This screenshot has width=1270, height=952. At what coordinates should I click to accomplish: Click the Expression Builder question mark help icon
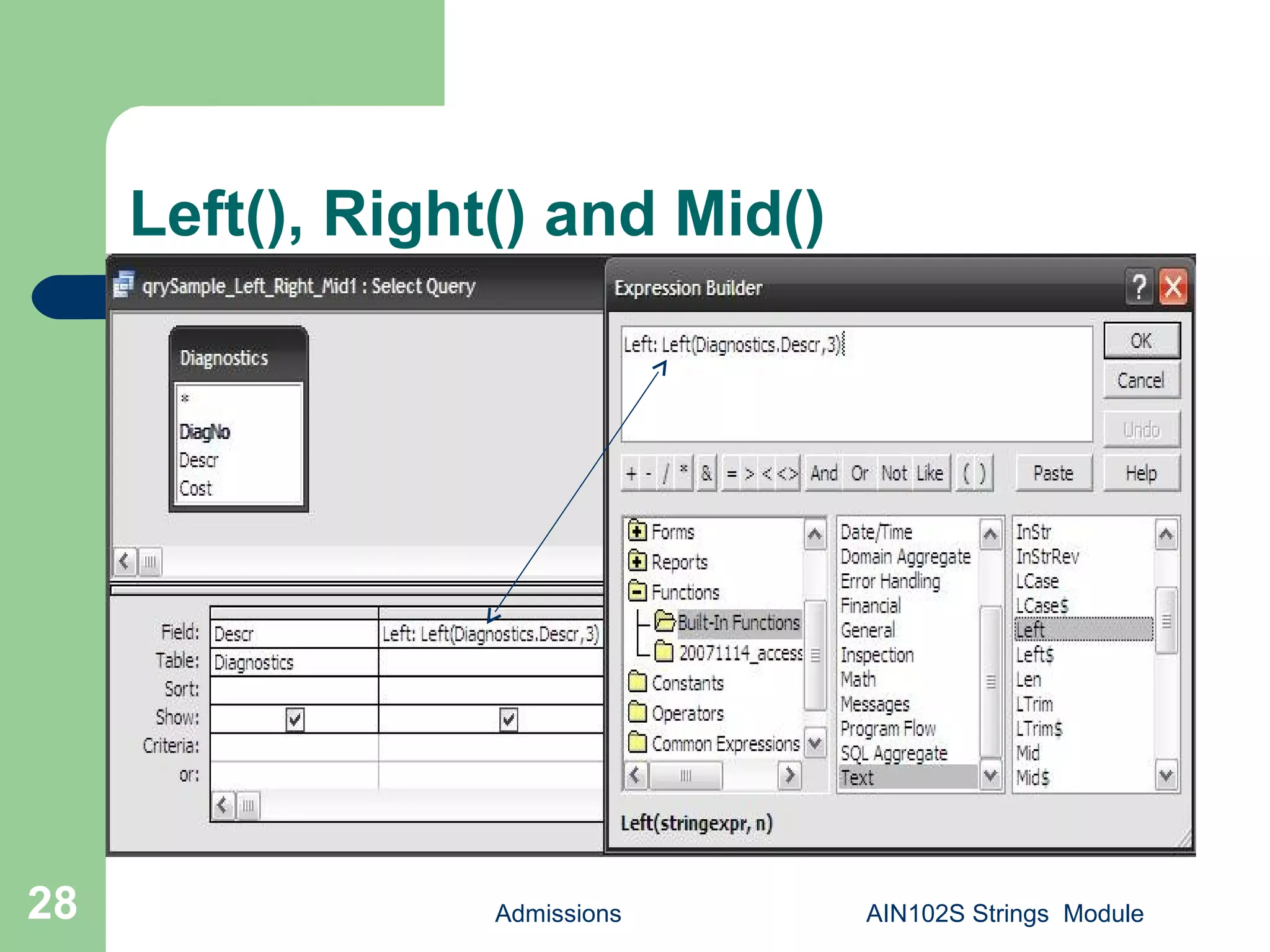1139,288
